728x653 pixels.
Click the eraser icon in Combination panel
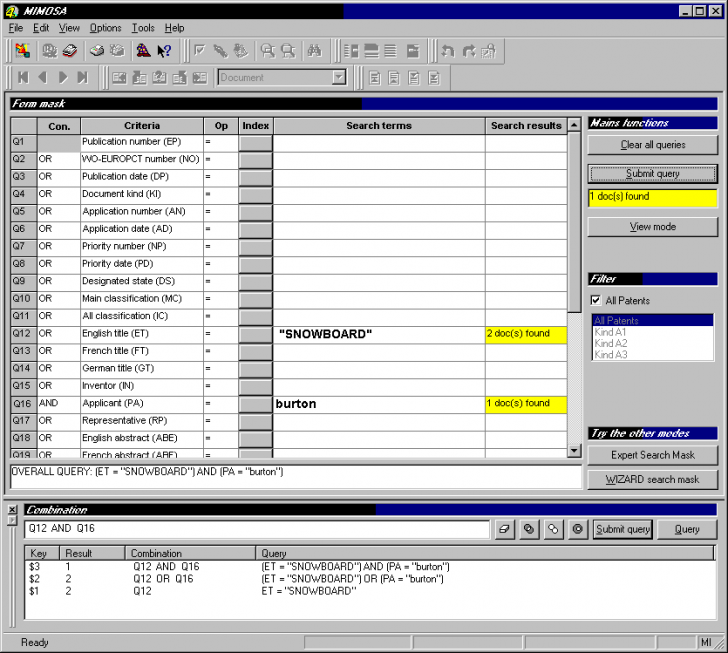click(x=504, y=529)
